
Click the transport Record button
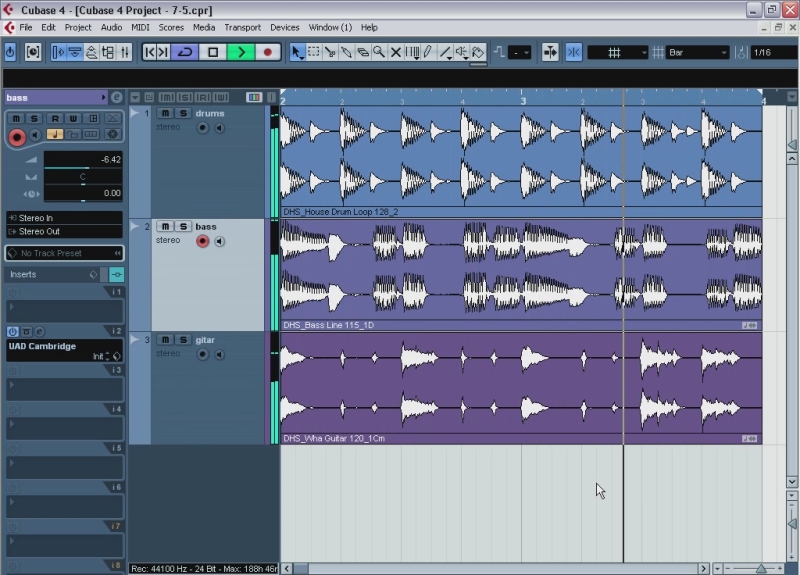(267, 52)
